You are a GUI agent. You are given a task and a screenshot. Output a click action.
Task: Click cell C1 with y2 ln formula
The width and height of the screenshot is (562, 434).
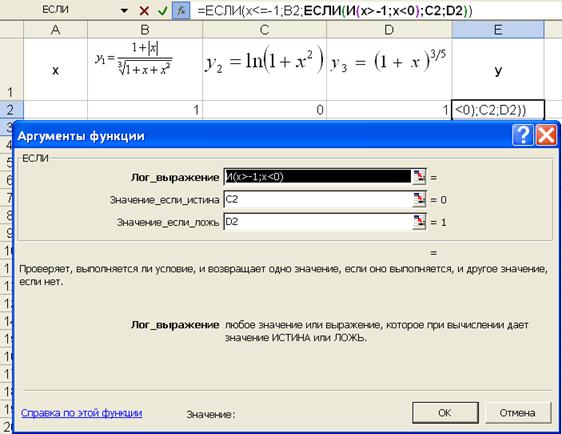[265, 69]
